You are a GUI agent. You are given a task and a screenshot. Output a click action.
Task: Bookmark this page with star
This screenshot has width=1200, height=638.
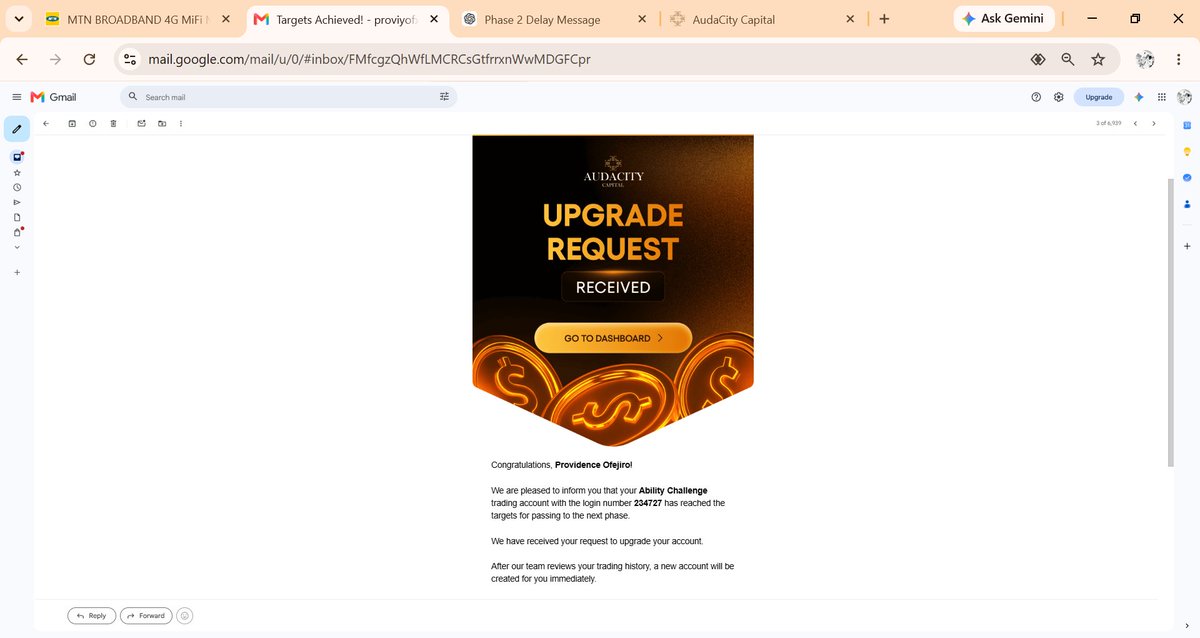[1098, 60]
